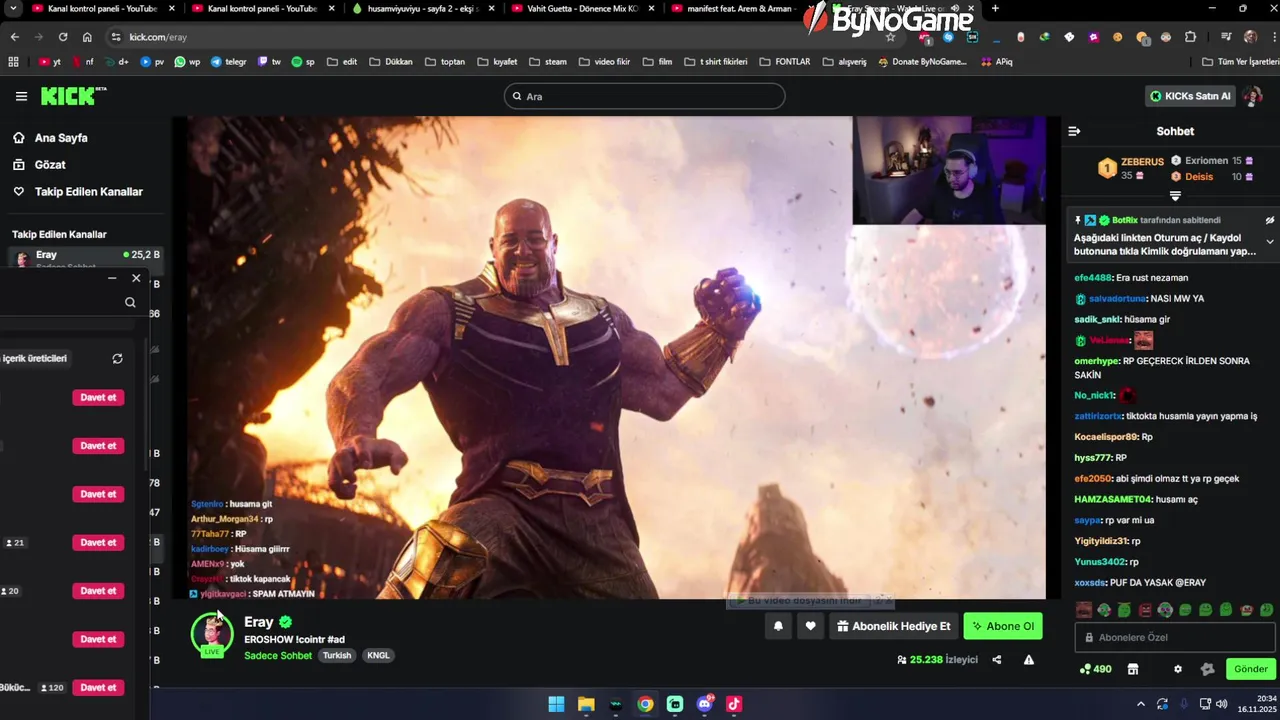Hide the pinned message via eye icon
The width and height of the screenshot is (1280, 720).
click(1270, 220)
